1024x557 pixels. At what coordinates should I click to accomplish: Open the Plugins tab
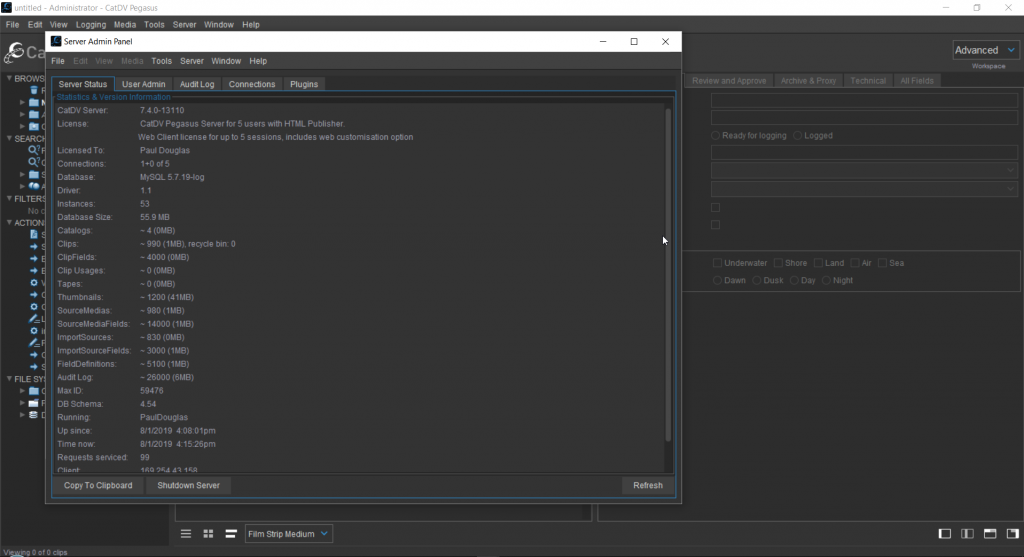[304, 84]
